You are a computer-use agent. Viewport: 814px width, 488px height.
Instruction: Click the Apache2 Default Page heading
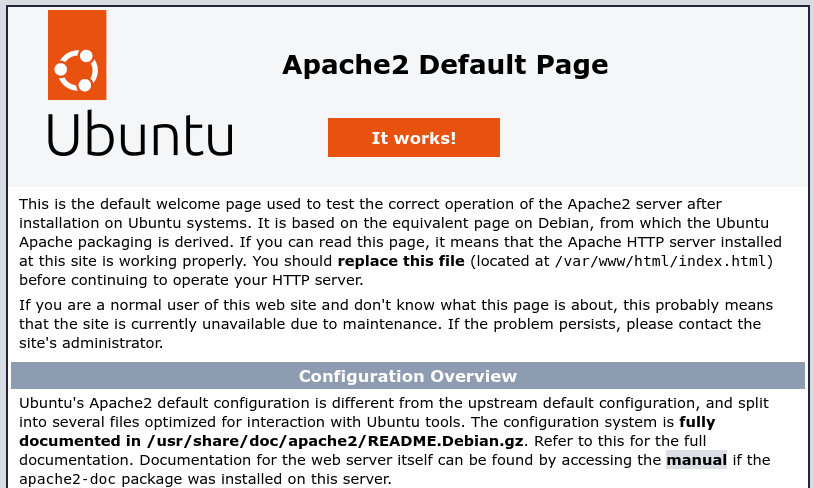click(445, 65)
